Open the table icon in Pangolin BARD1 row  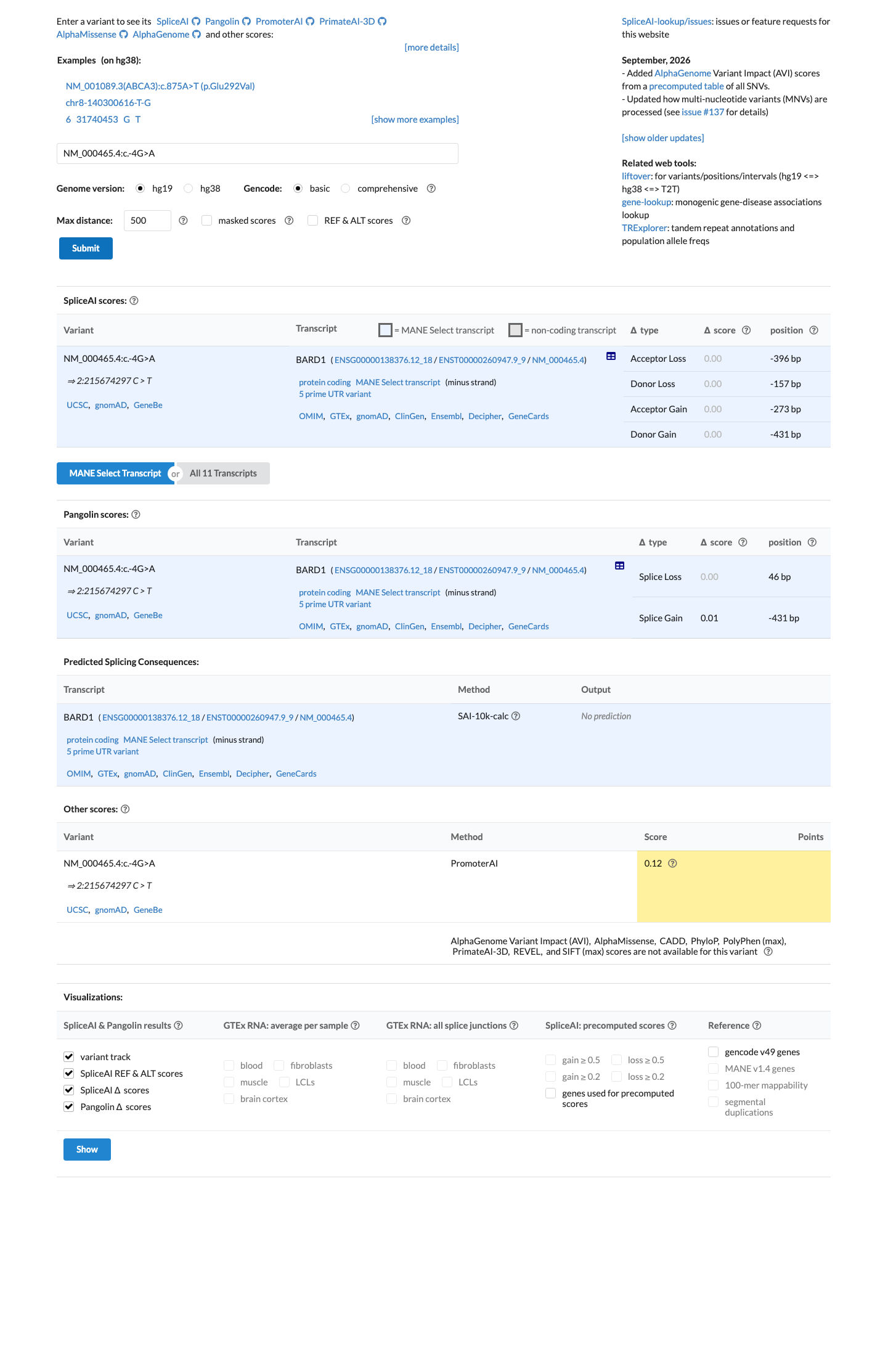click(x=620, y=566)
